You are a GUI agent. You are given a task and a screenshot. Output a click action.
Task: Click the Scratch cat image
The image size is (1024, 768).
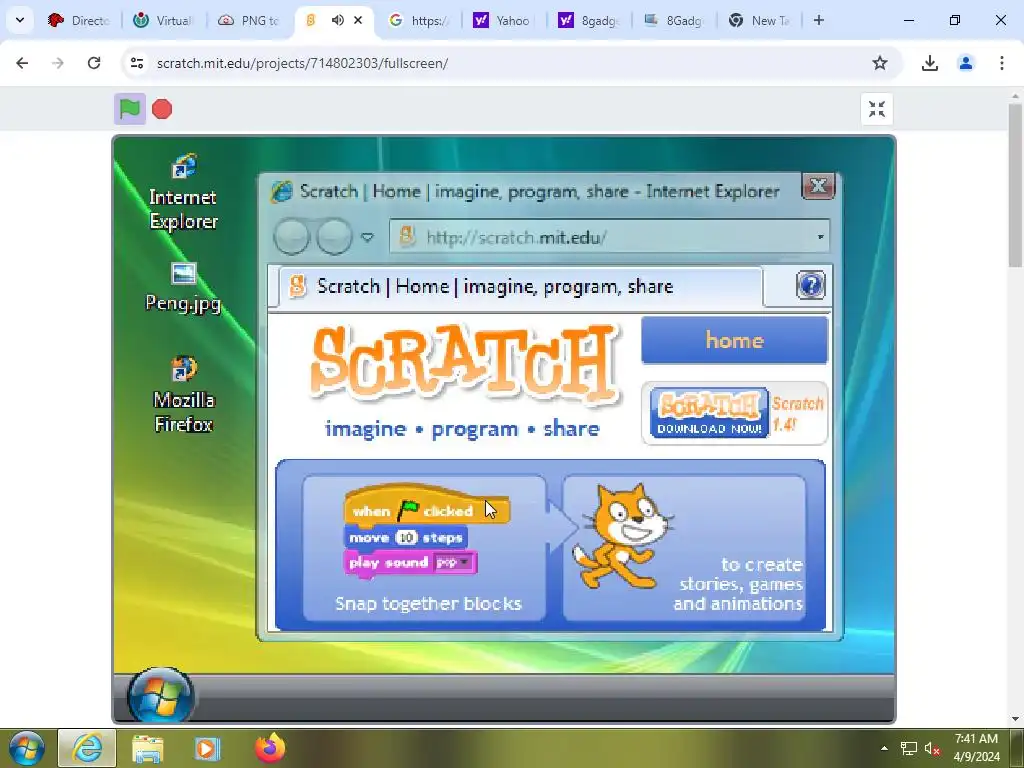coord(622,536)
